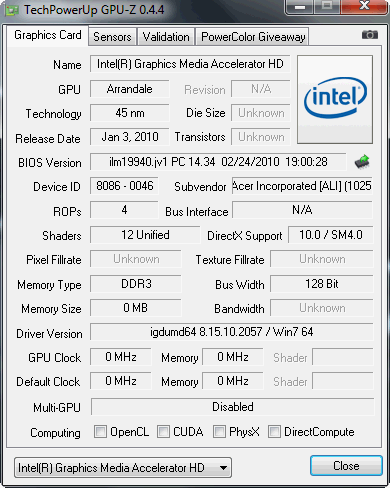This screenshot has width=390, height=488.
Task: Click the ROPs value 4
Action: pyautogui.click(x=124, y=210)
